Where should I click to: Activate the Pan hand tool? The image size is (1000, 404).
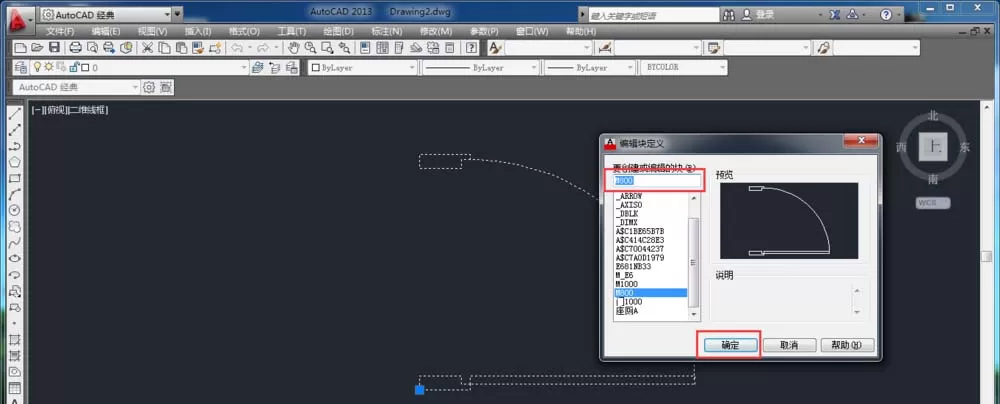point(294,47)
